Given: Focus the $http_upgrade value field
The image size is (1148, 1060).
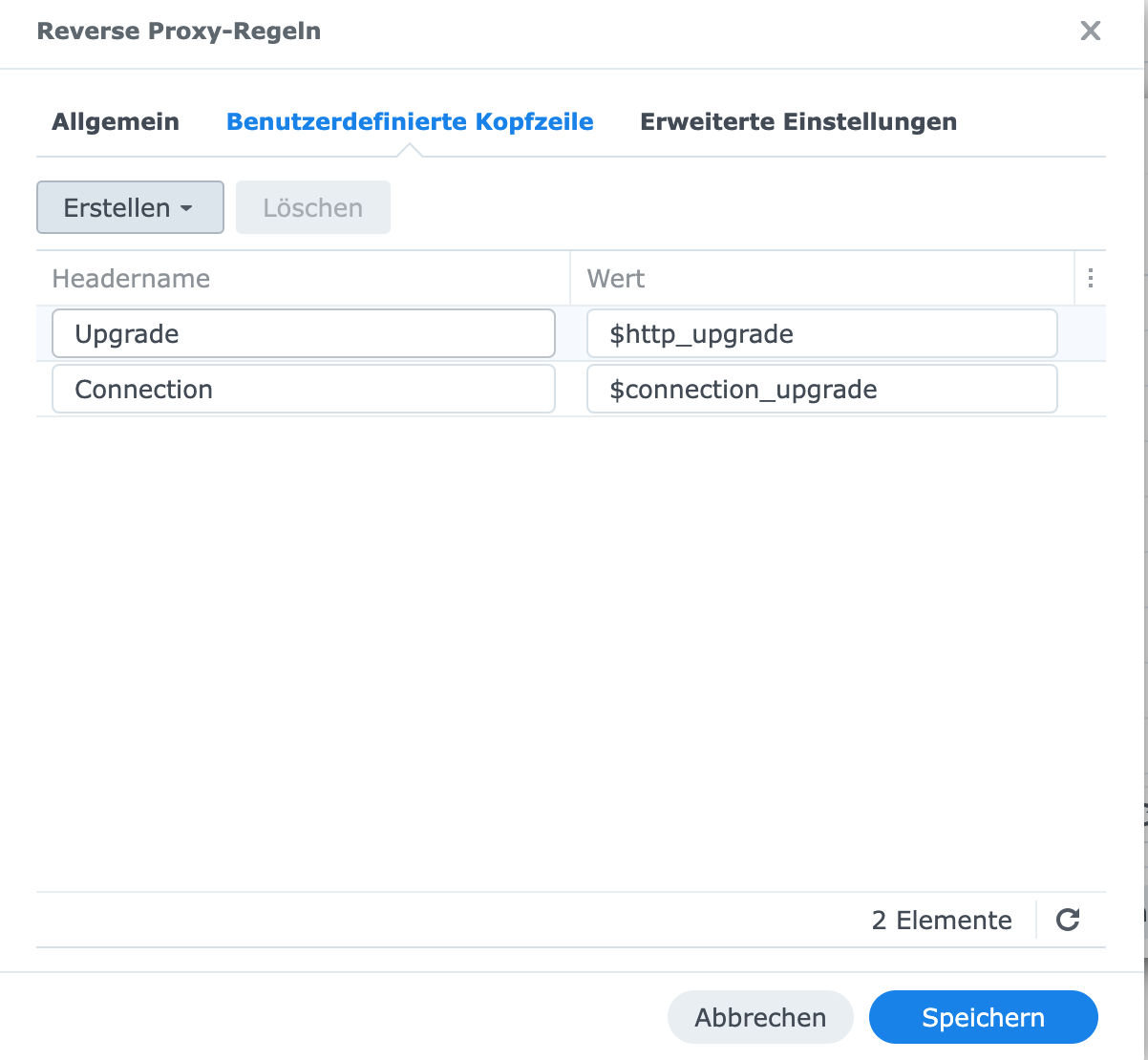Looking at the screenshot, I should coord(821,334).
